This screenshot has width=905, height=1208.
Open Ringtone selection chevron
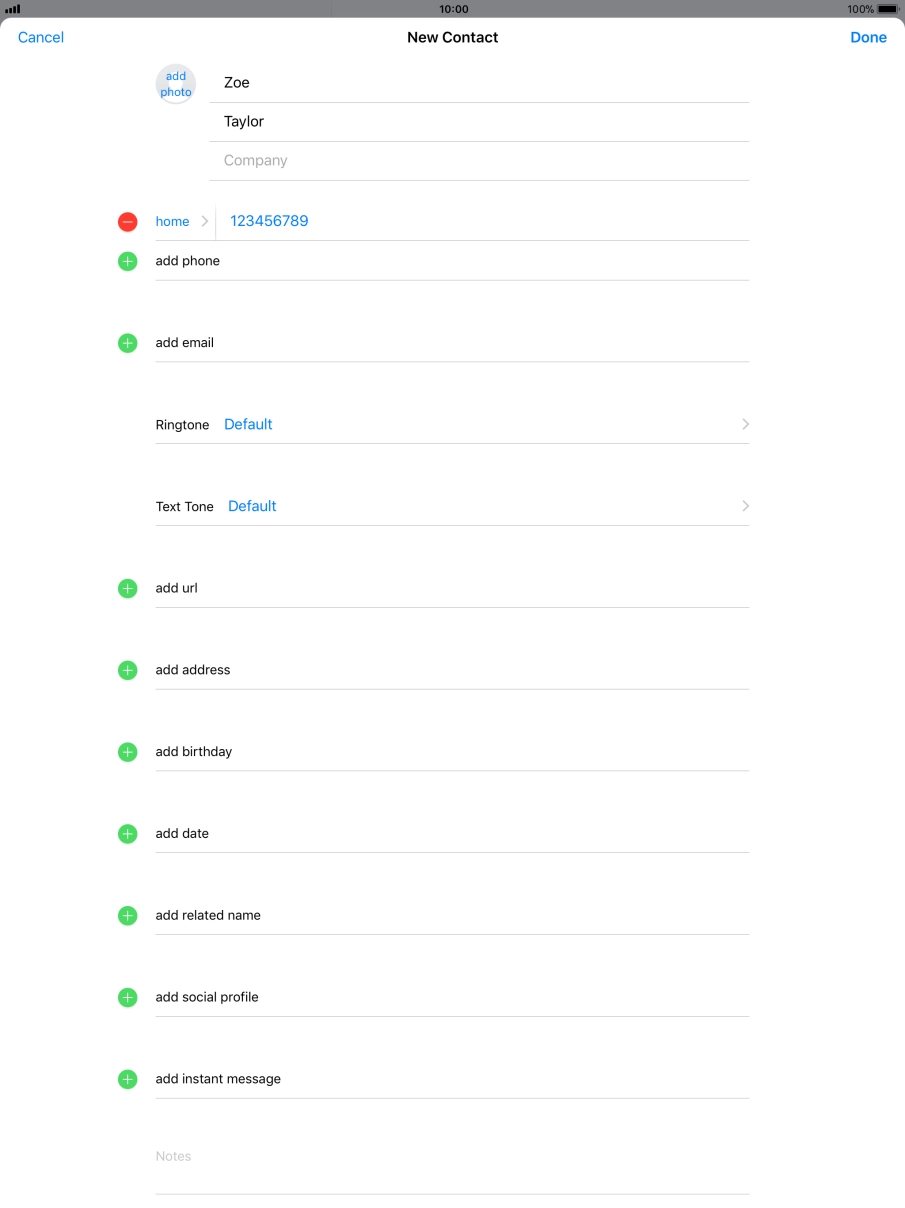745,425
